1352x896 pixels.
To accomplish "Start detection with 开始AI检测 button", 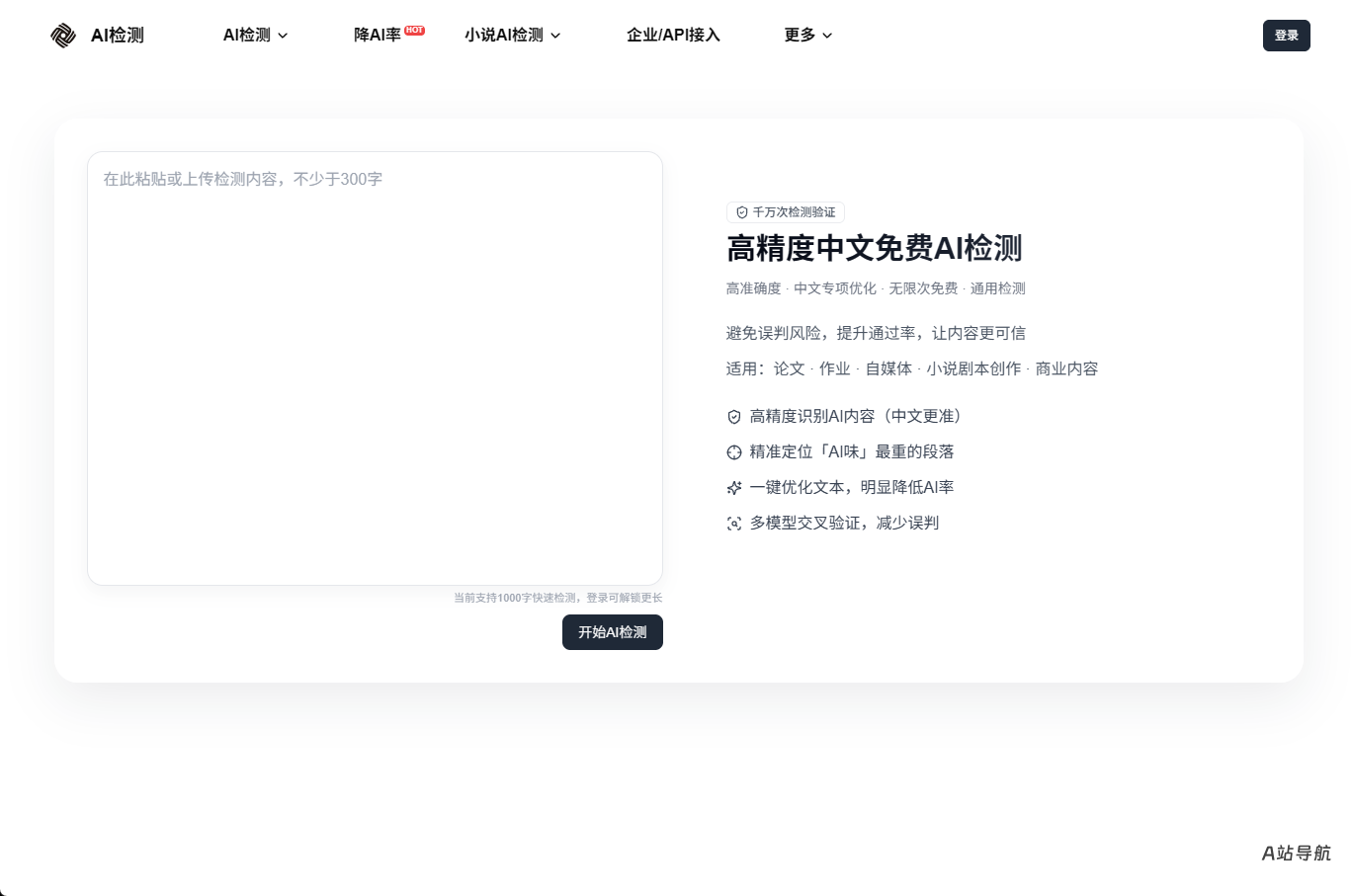I will 613,632.
